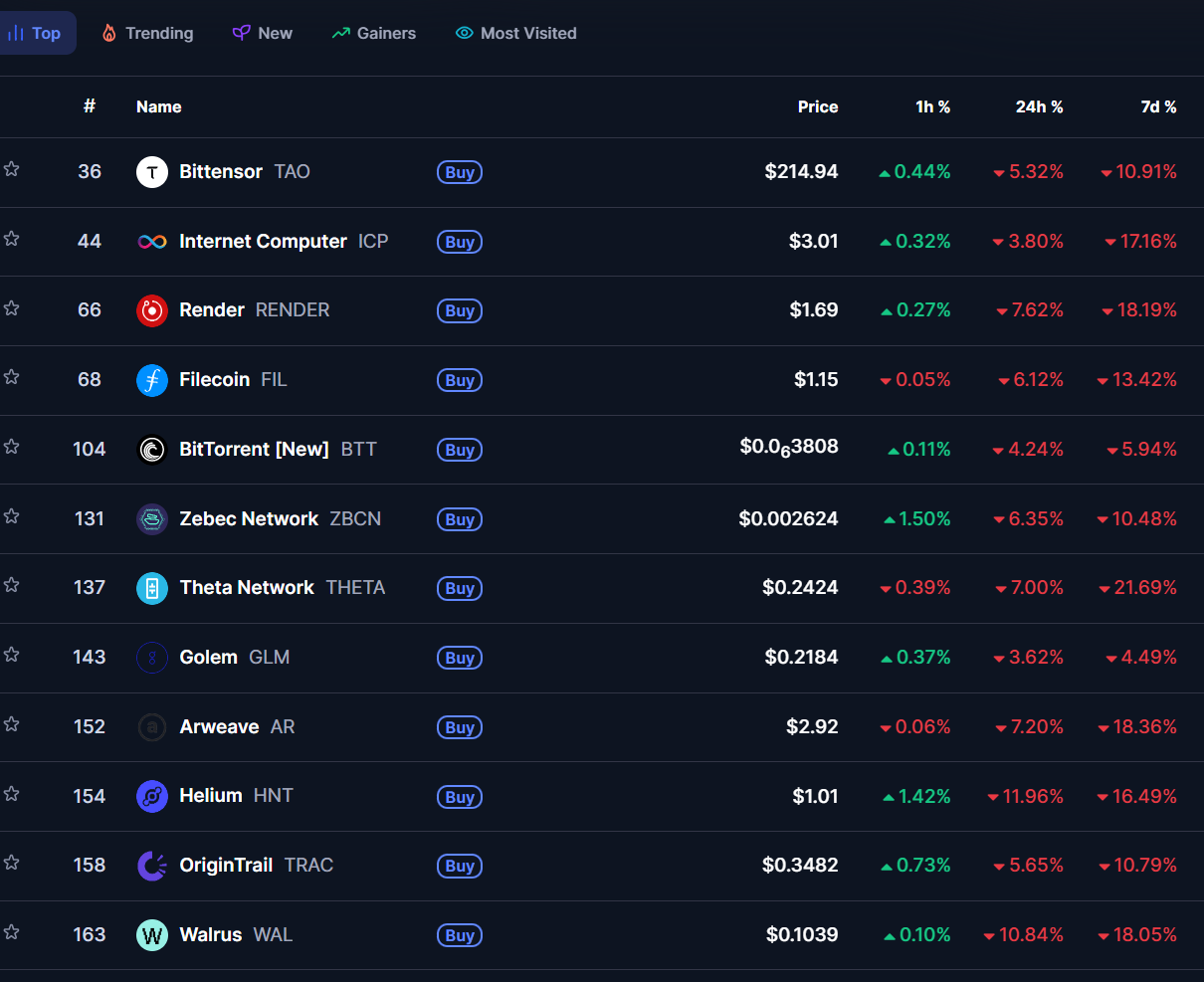The height and width of the screenshot is (982, 1204).
Task: Click the Bittensor TAO coin logo
Action: tap(151, 172)
